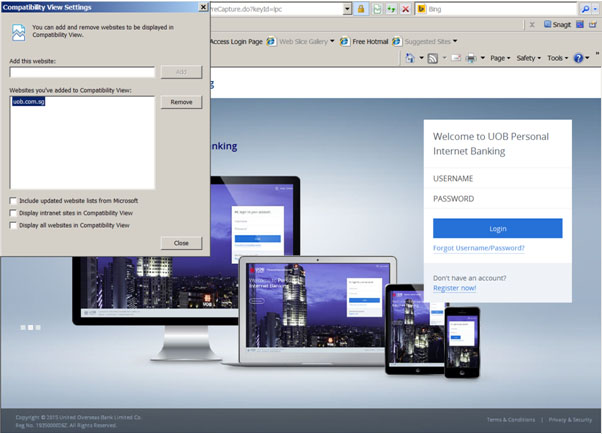This screenshot has width=602, height=434.
Task: Click the Home icon in command bar
Action: coord(410,58)
